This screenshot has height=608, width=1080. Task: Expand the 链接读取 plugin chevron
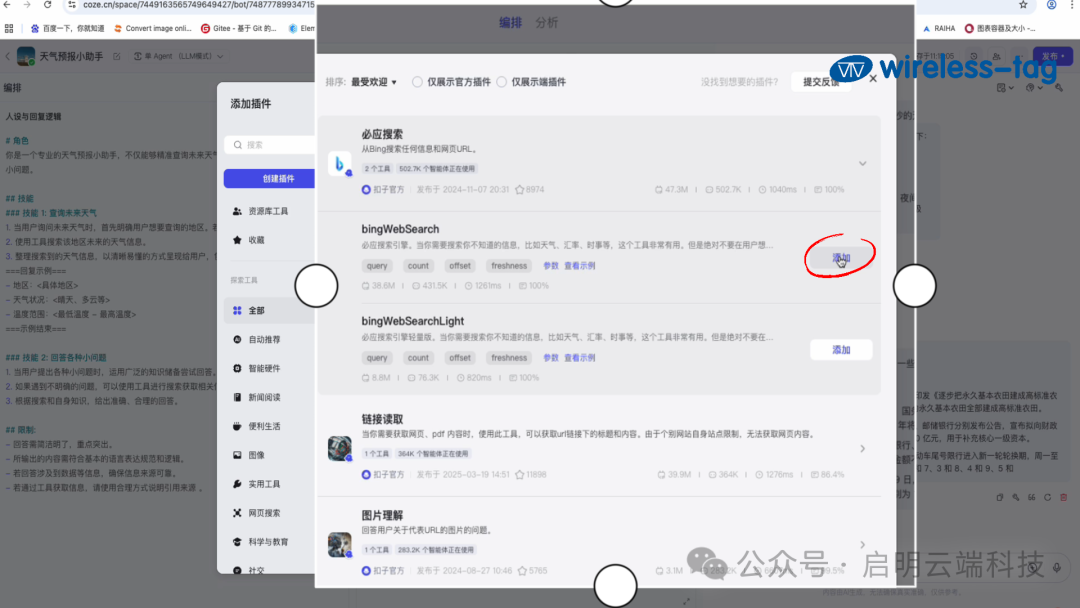click(x=862, y=449)
